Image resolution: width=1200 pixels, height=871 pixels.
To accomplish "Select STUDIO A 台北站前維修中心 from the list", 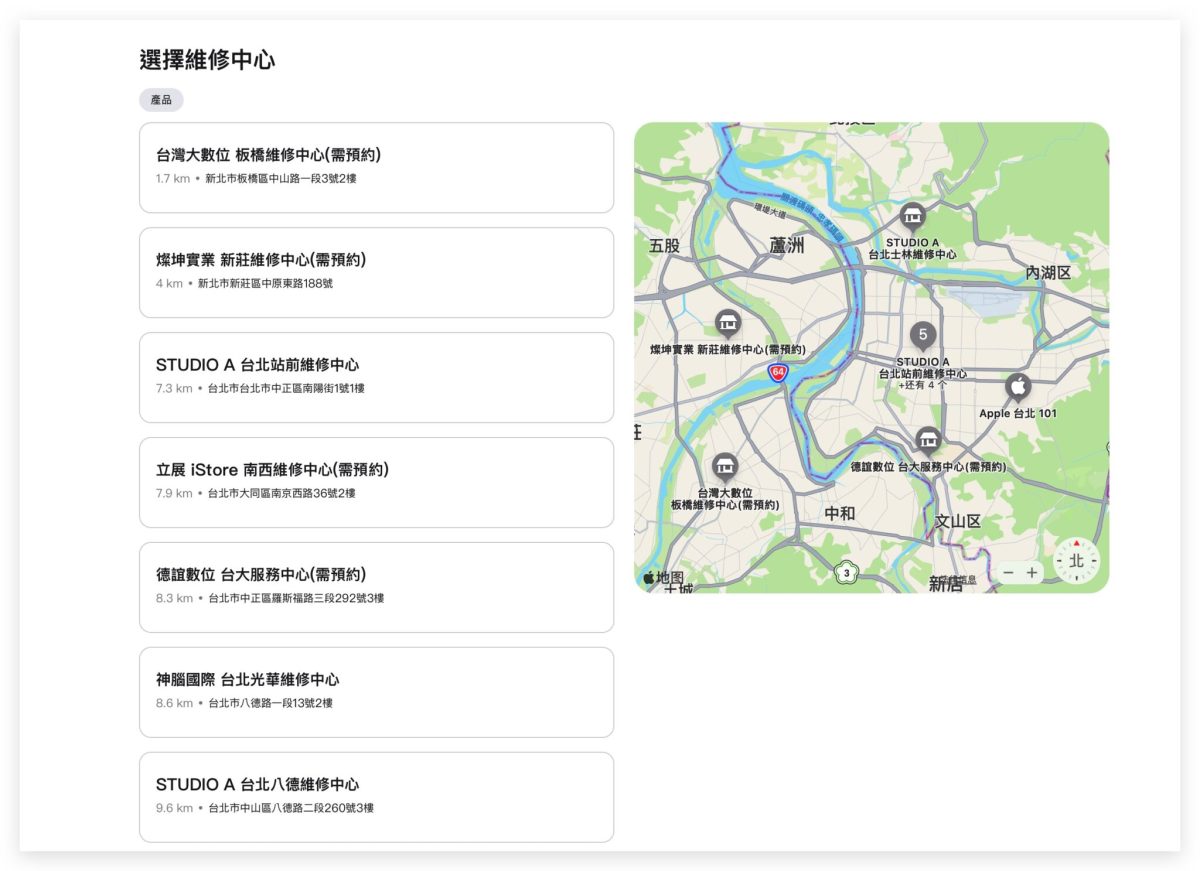I will [377, 378].
